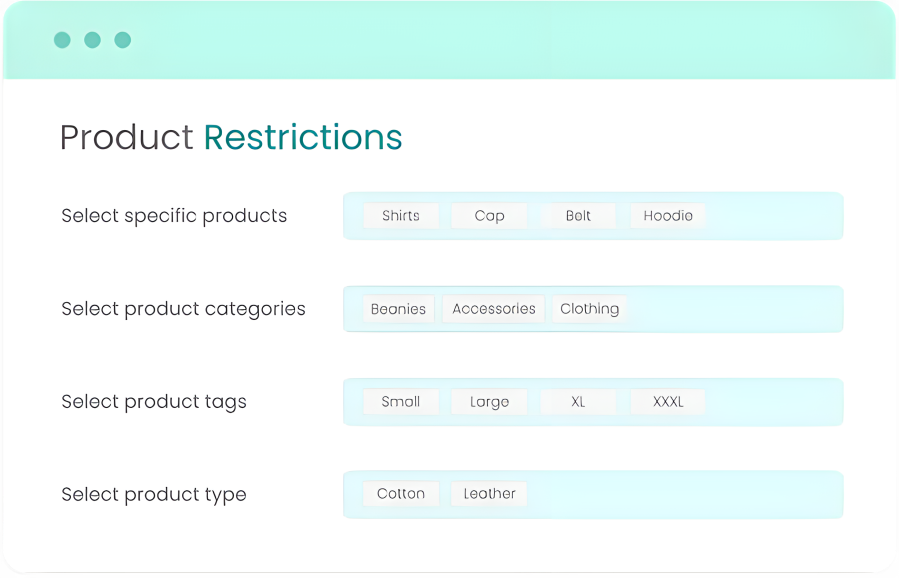Image resolution: width=899 pixels, height=578 pixels.
Task: Select the Small tag
Action: click(x=401, y=402)
